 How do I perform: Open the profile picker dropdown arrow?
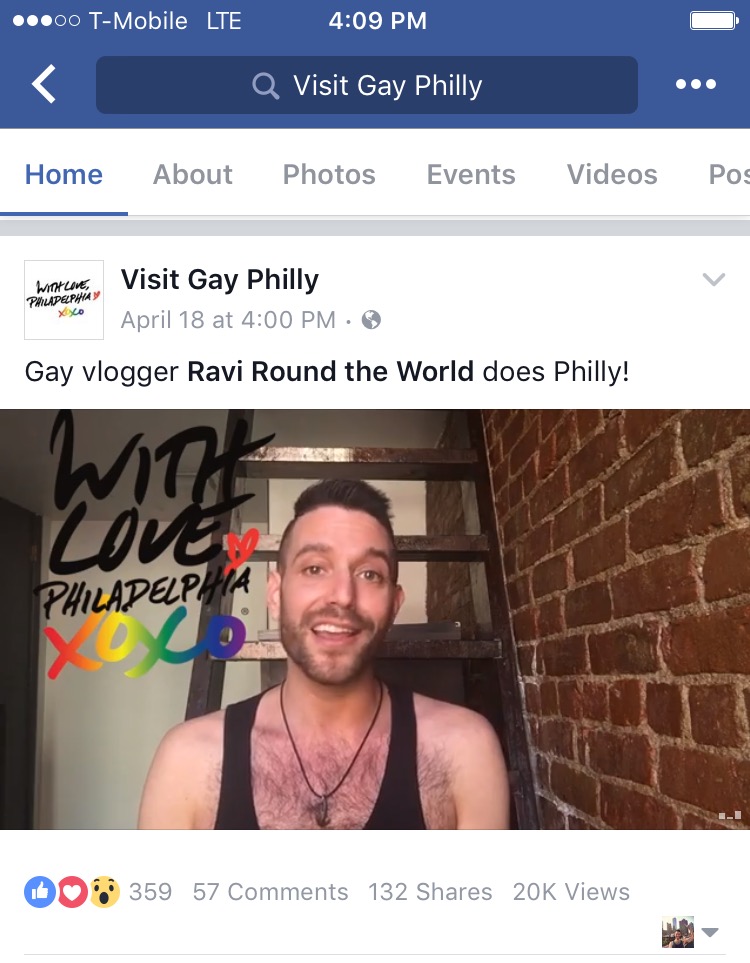[710, 932]
